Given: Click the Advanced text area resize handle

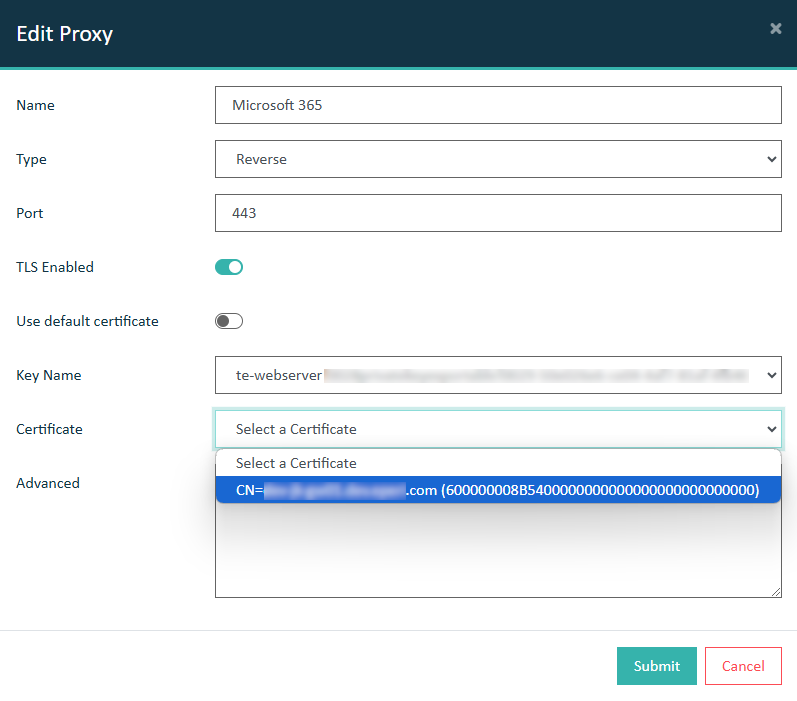Looking at the screenshot, I should (x=776, y=592).
